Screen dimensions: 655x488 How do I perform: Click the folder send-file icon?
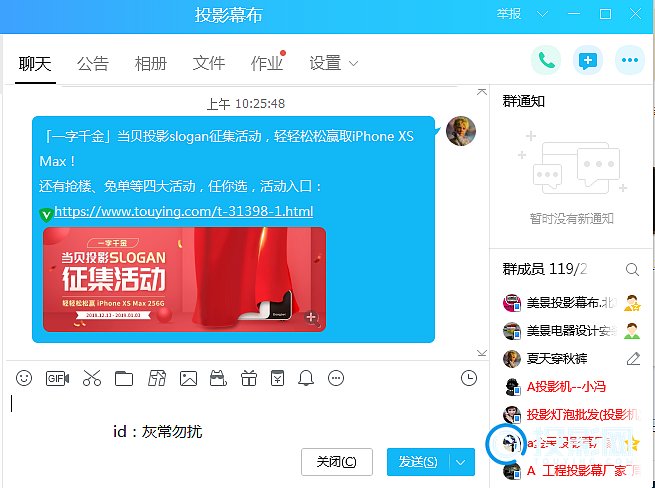pos(124,379)
